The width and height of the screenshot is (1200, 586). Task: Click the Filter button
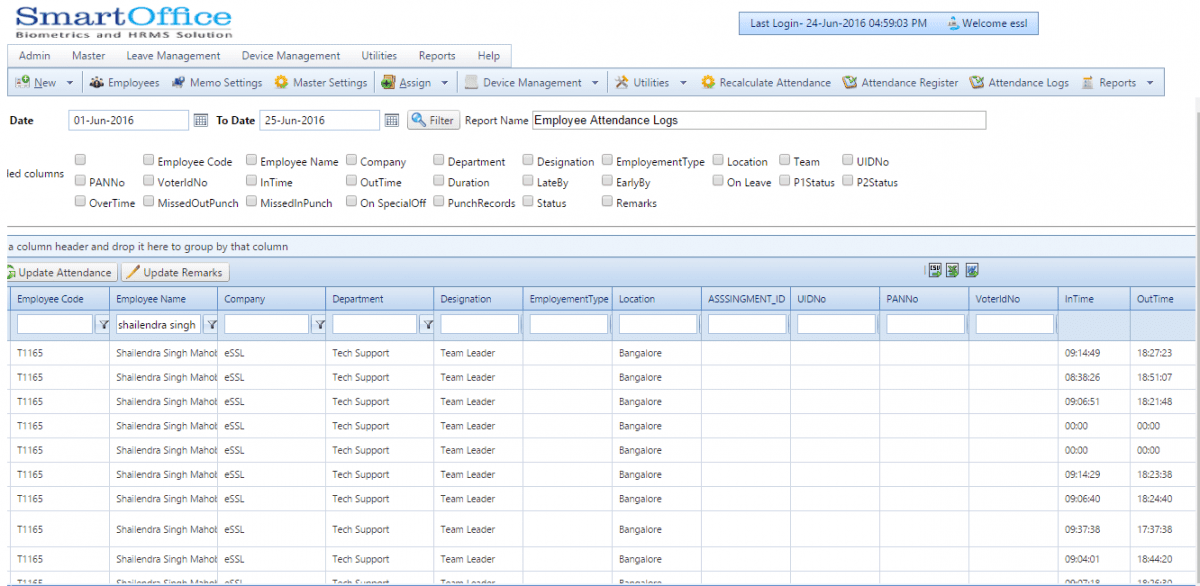point(433,120)
